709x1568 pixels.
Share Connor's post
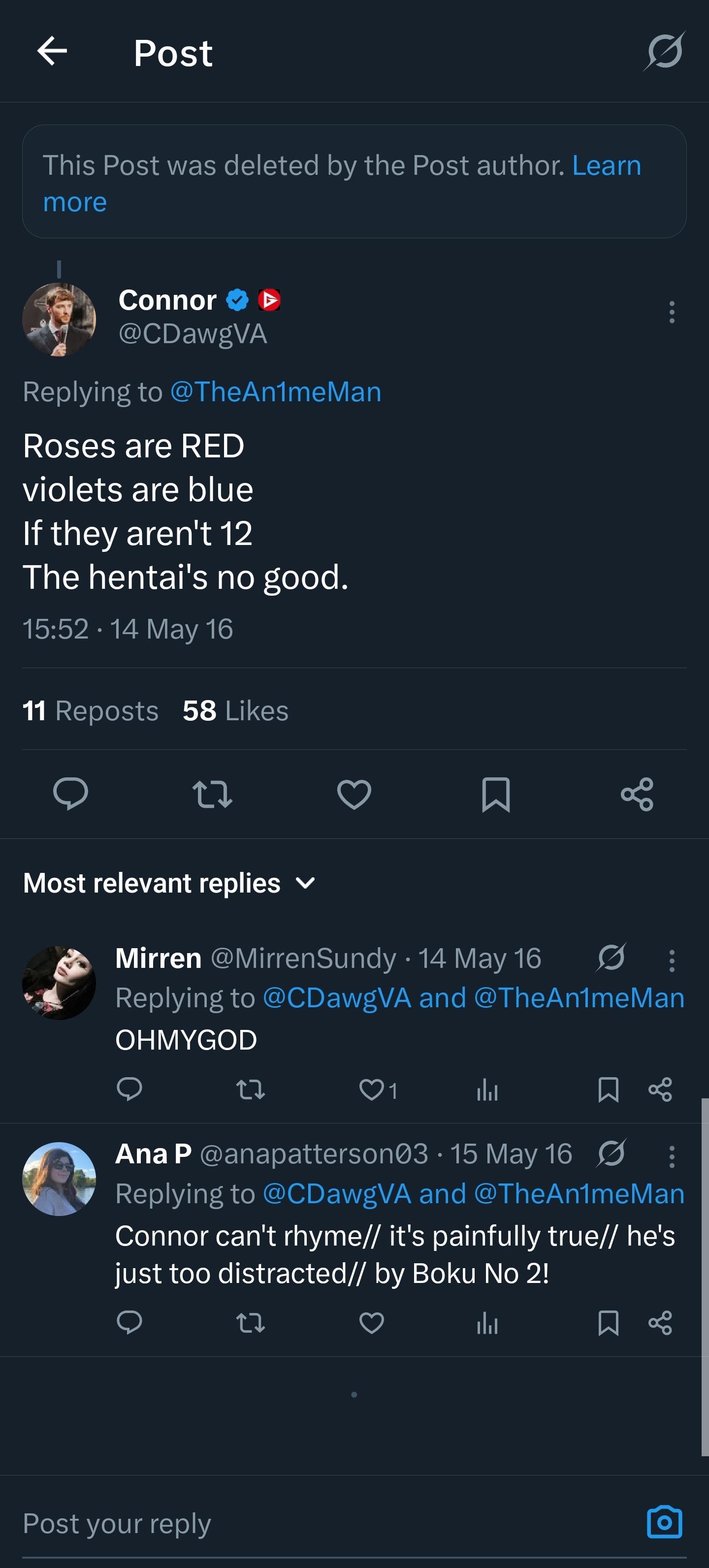637,794
